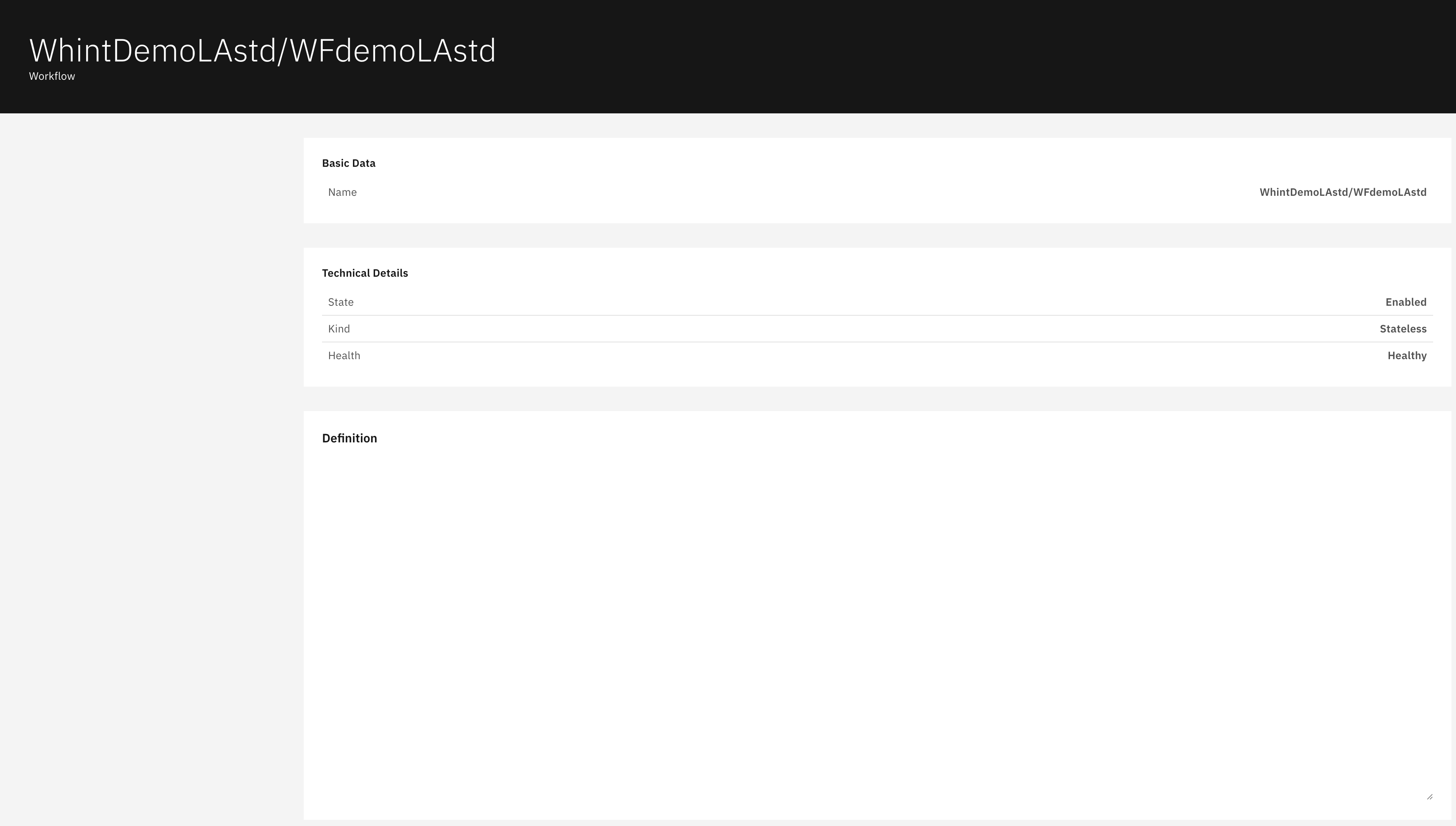Click the WhintDemoLAstd/WFdemoLAstd page title

[263, 50]
